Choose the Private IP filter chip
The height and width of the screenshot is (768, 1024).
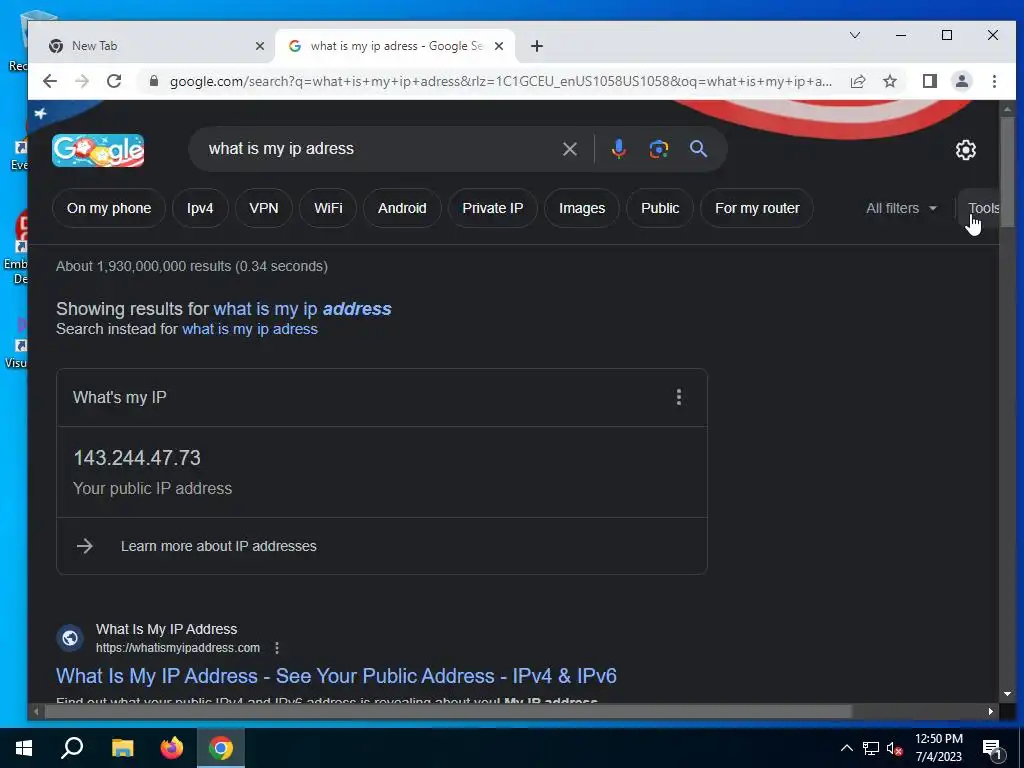[x=493, y=208]
